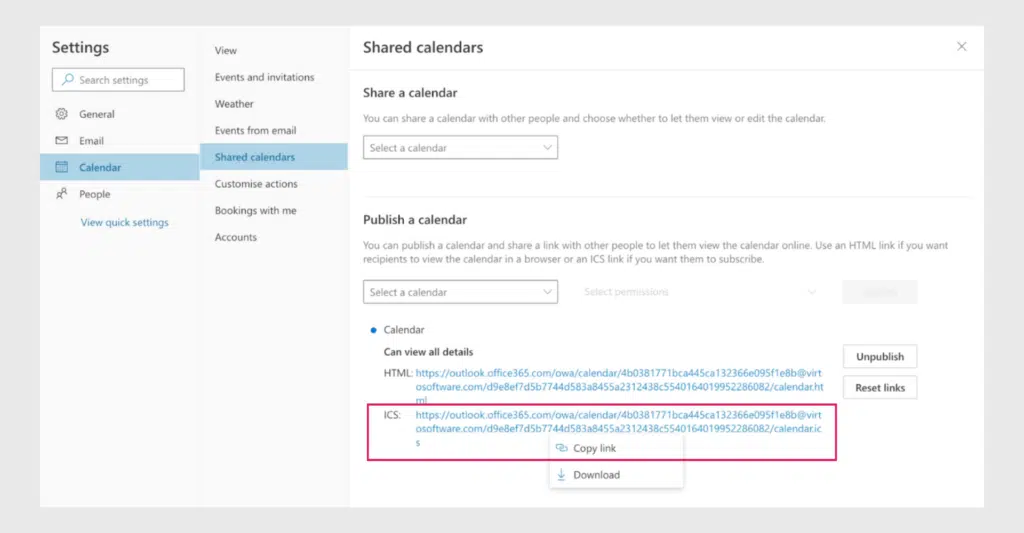
Task: Open Bookings with me settings
Action: click(255, 211)
